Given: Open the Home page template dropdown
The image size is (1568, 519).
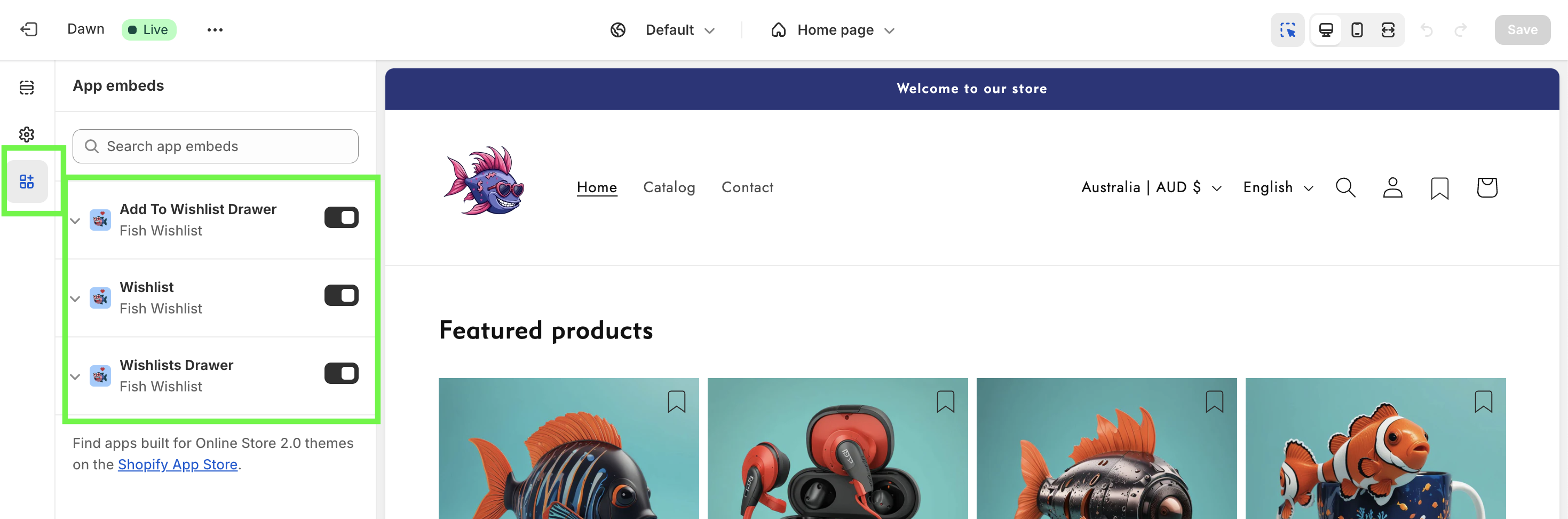Looking at the screenshot, I should (x=833, y=30).
